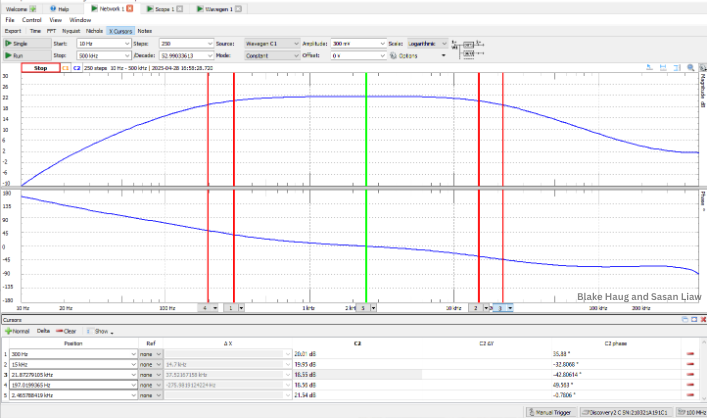
Task: Open the per-Decade steps dropdown
Action: tap(210, 55)
